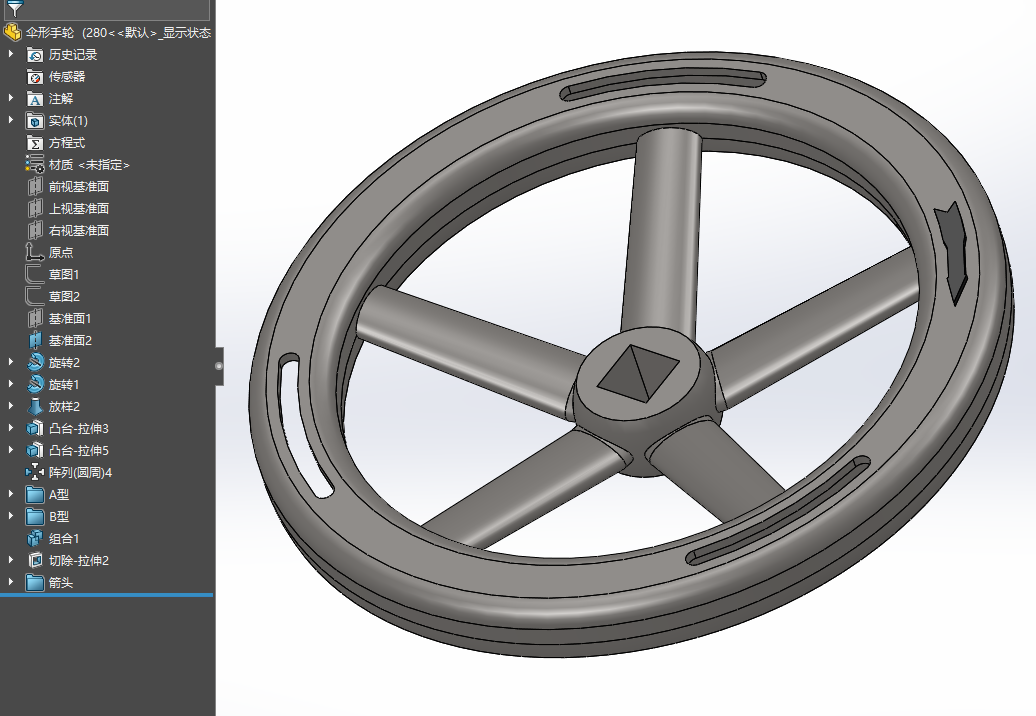Click the 凸台-拉伸5 extrude icon
This screenshot has width=1036, height=716.
click(34, 450)
